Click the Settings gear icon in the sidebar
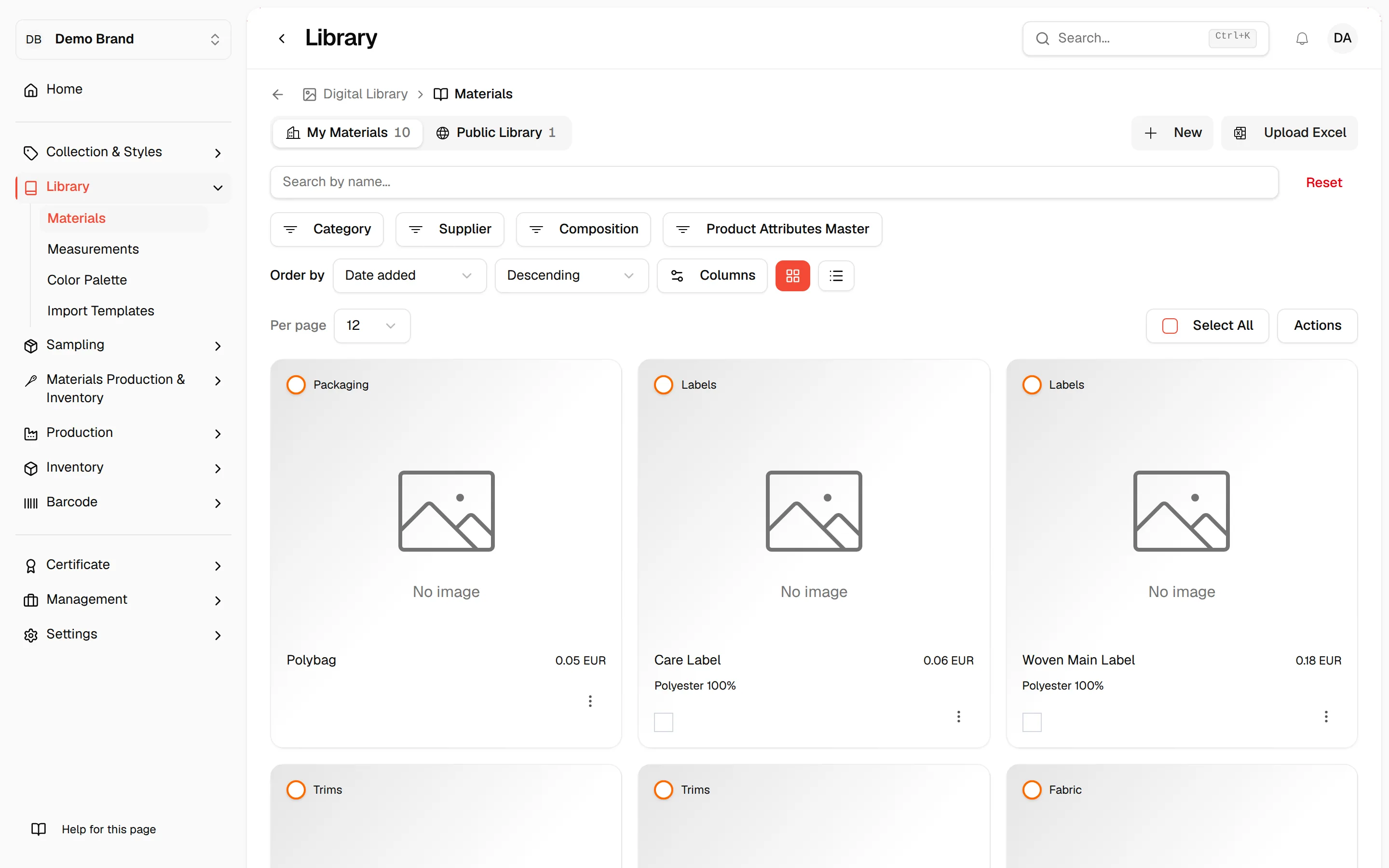 point(31,635)
